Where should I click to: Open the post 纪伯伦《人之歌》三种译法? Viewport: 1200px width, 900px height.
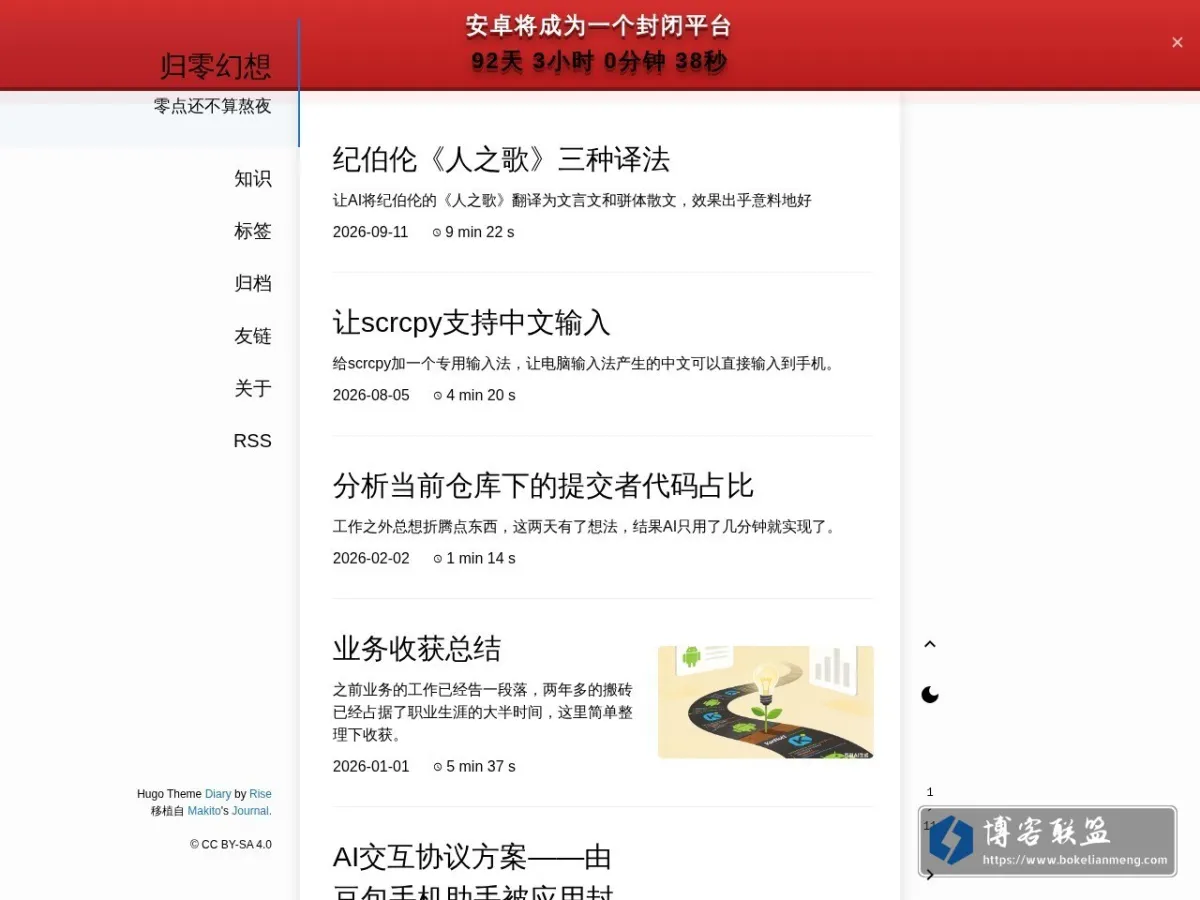tap(501, 160)
